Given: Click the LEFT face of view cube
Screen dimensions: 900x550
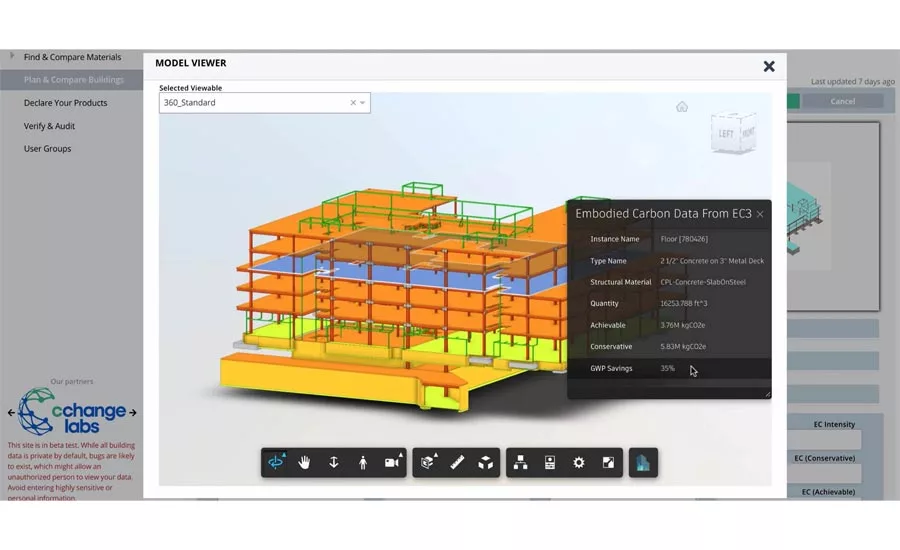Looking at the screenshot, I should click(726, 134).
